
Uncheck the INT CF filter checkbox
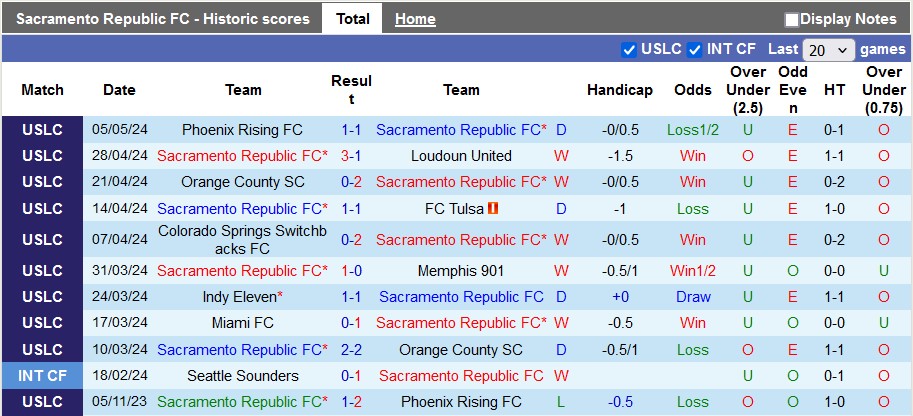(695, 49)
